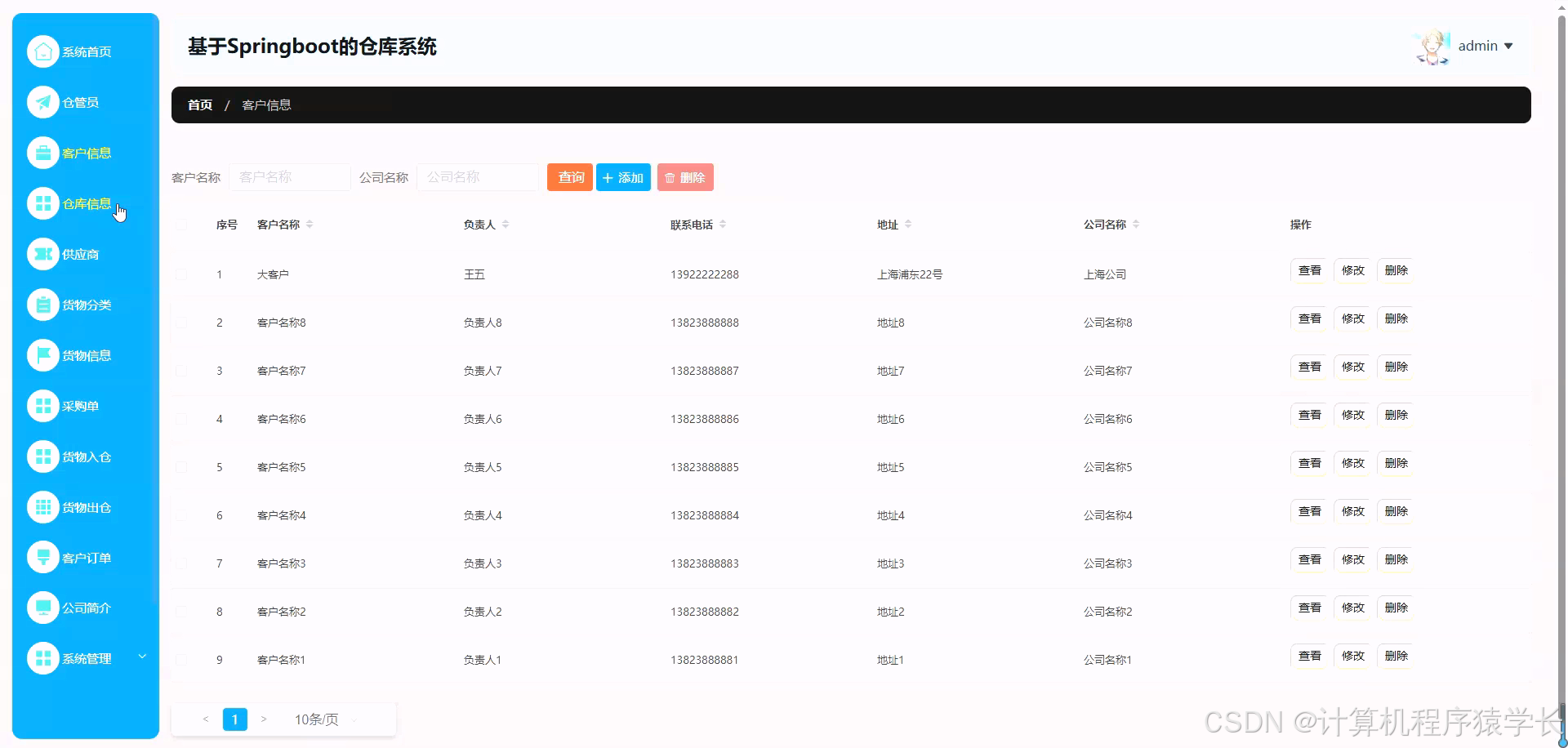Check the checkbox for row 大客户
The height and width of the screenshot is (748, 1568).
[181, 274]
